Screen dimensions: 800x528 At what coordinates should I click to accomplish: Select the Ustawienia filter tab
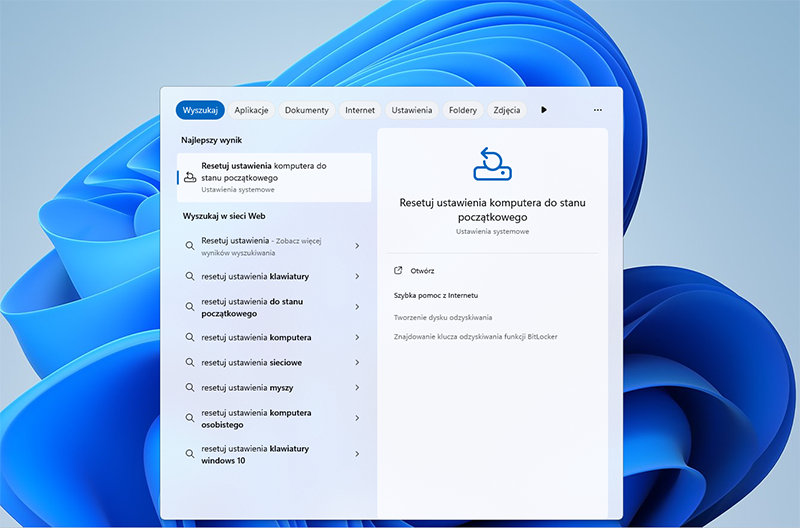412,110
